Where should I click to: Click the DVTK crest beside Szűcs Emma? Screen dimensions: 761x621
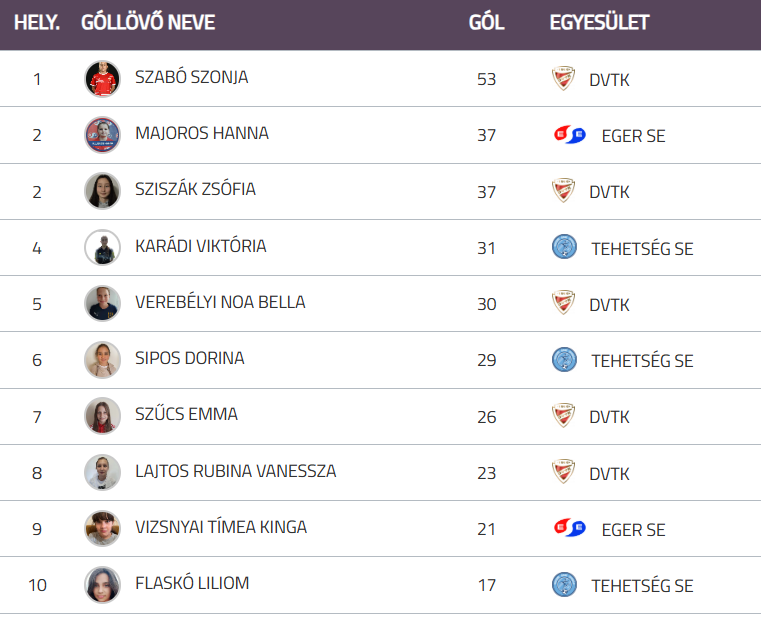coord(564,416)
